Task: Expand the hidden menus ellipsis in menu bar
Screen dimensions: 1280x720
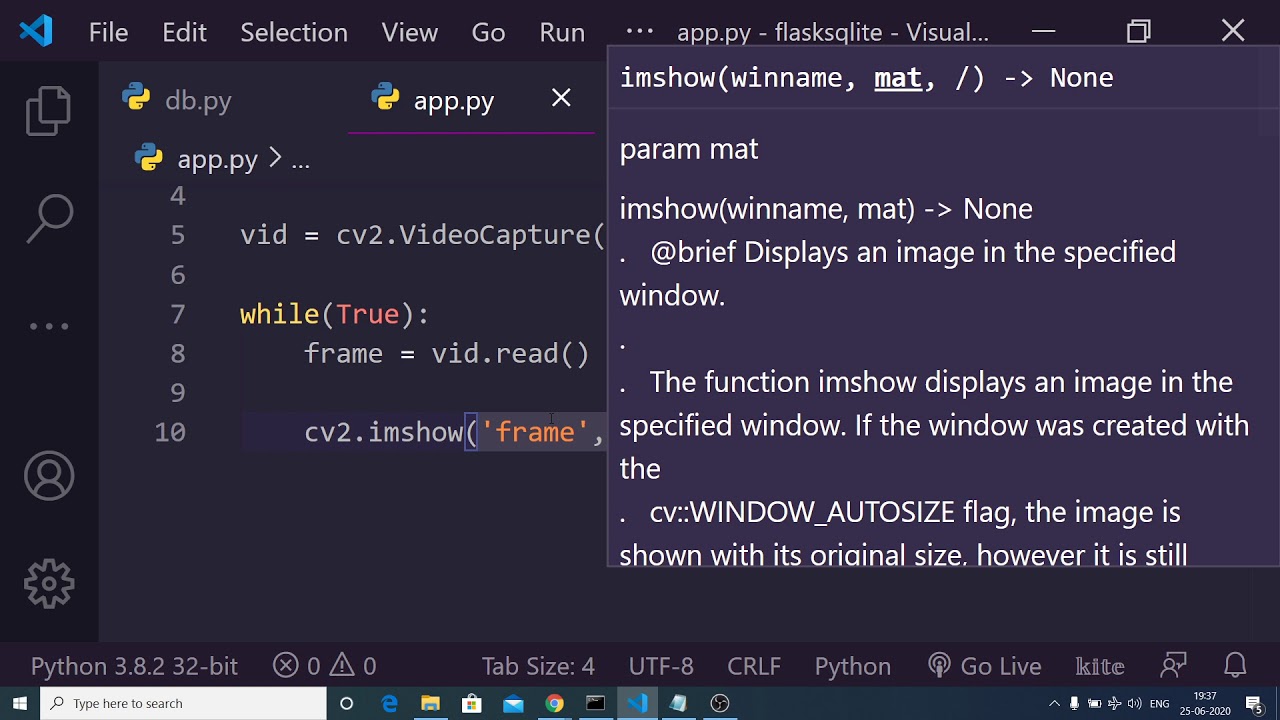Action: 639,32
